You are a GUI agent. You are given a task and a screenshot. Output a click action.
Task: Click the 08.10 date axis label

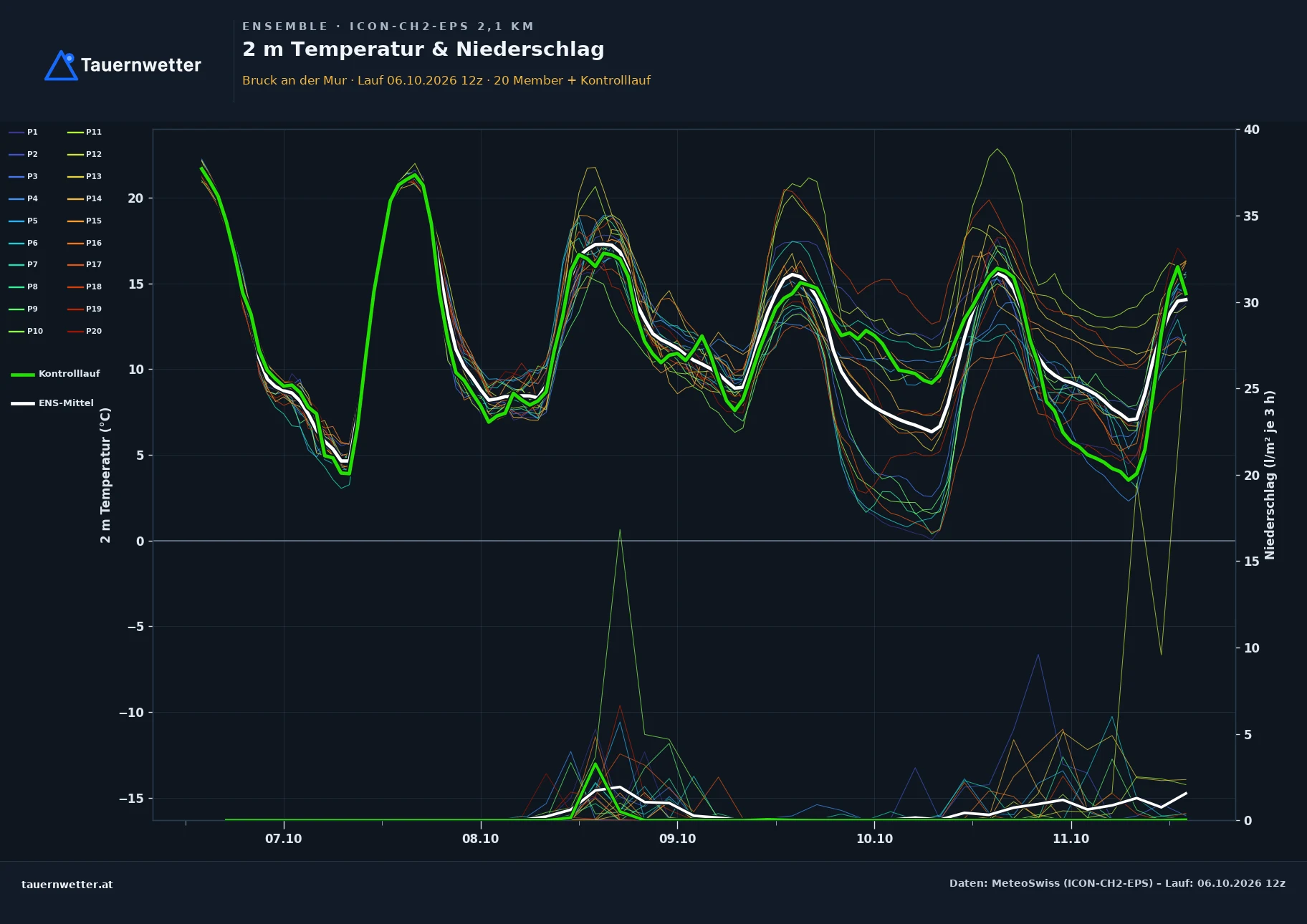click(480, 839)
